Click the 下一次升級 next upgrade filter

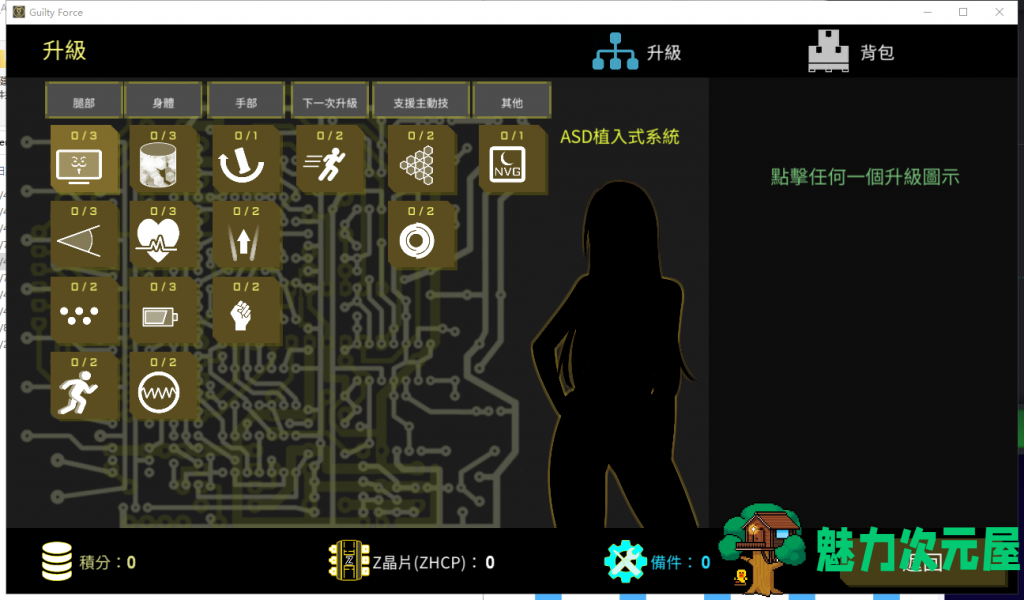(x=330, y=100)
